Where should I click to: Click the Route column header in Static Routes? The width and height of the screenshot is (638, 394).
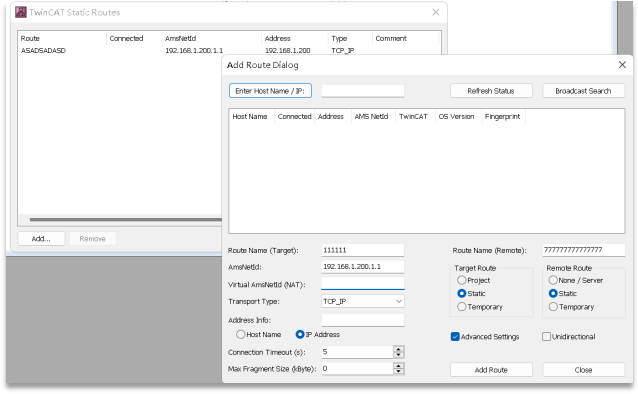(x=62, y=38)
